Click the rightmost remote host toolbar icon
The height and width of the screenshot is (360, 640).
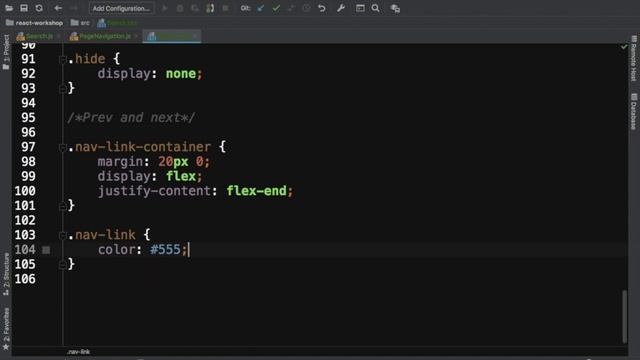395,9
